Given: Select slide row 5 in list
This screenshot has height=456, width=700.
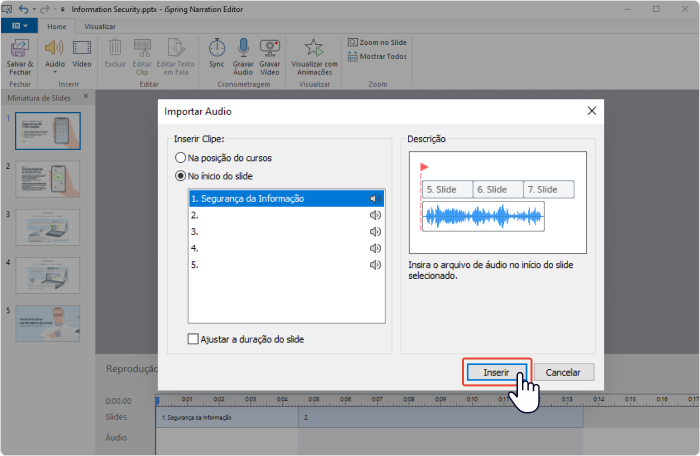Looking at the screenshot, I should pos(287,265).
